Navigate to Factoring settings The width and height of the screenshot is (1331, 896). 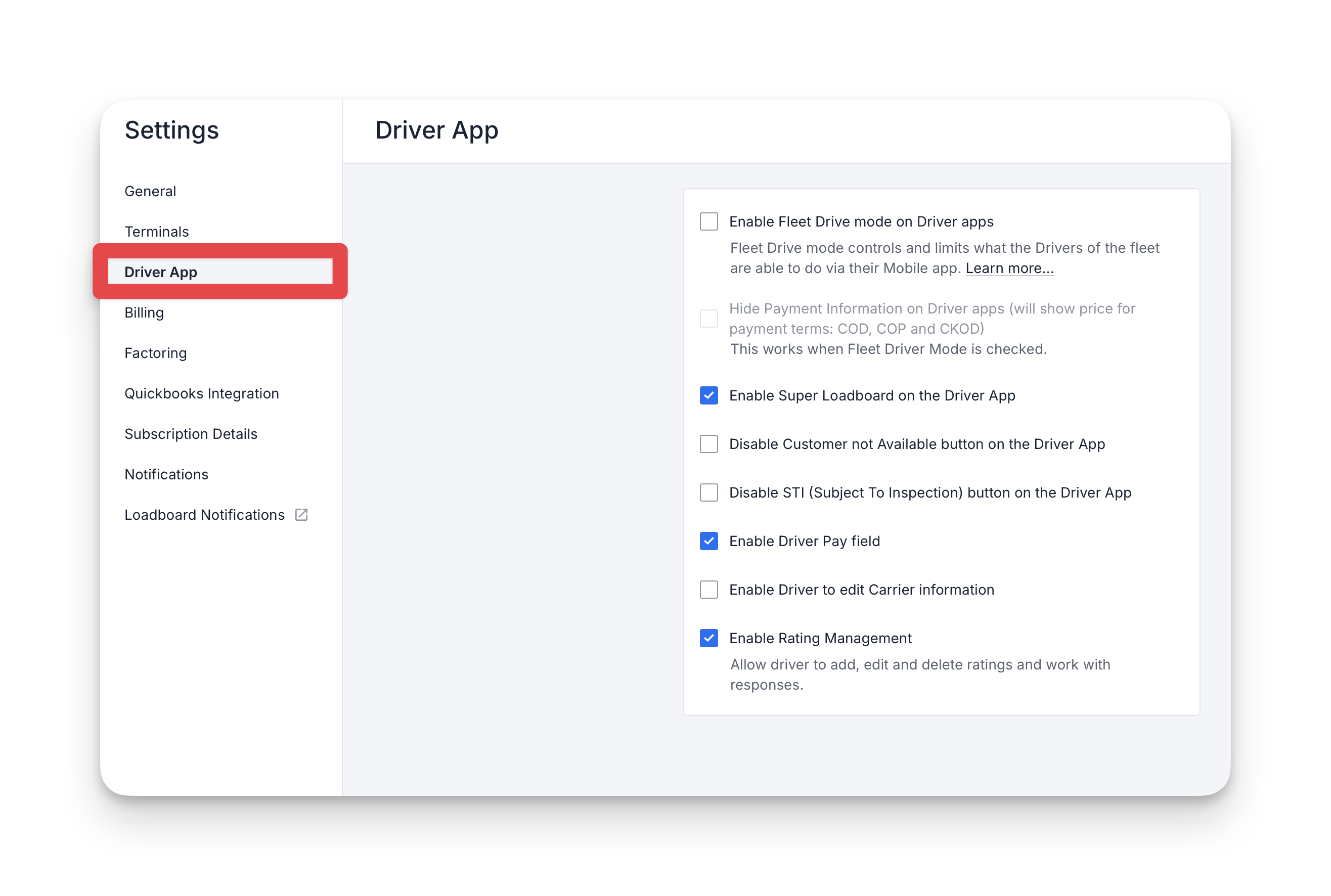tap(155, 353)
